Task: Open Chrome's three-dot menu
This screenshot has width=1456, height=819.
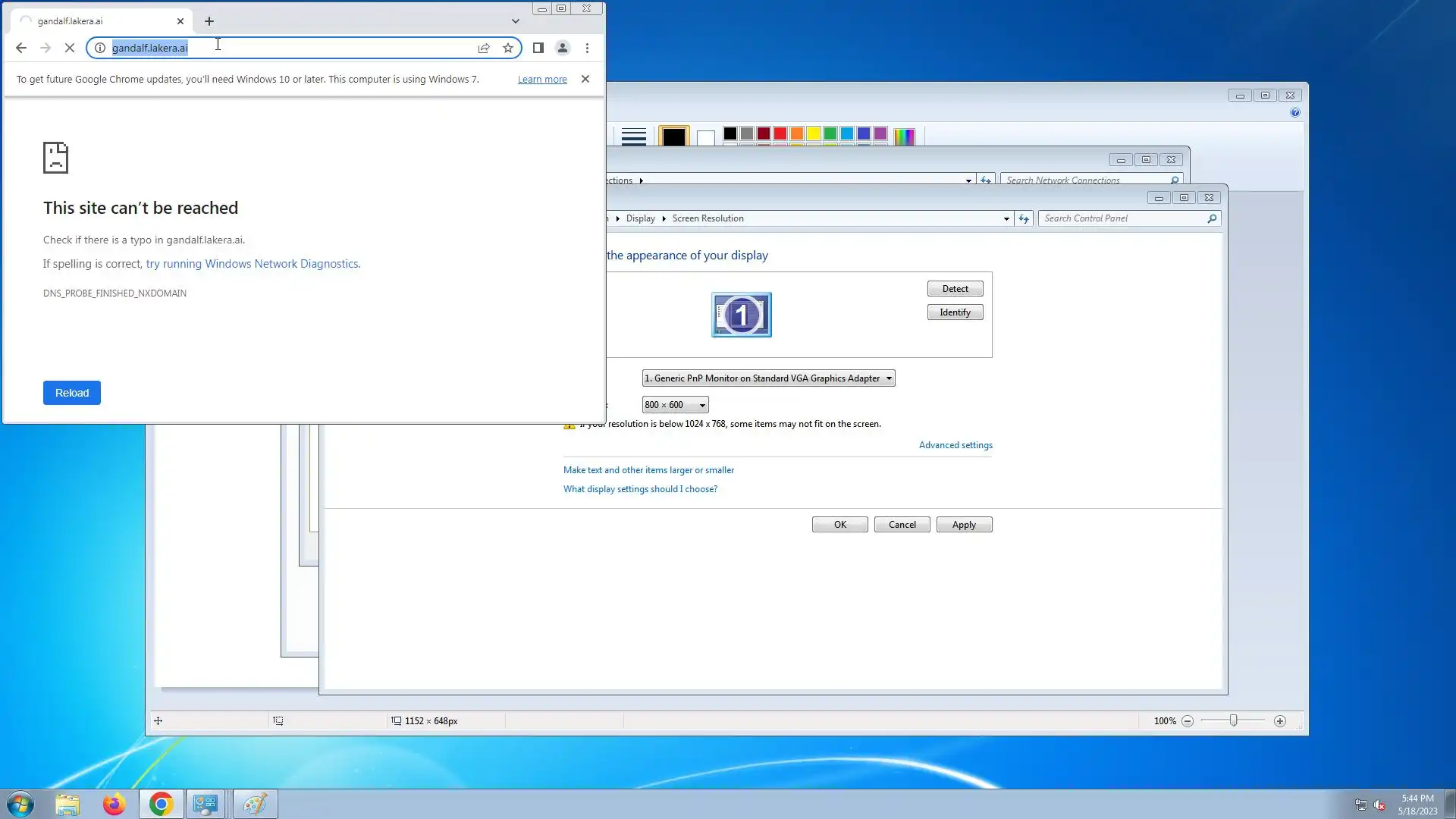Action: 587,48
